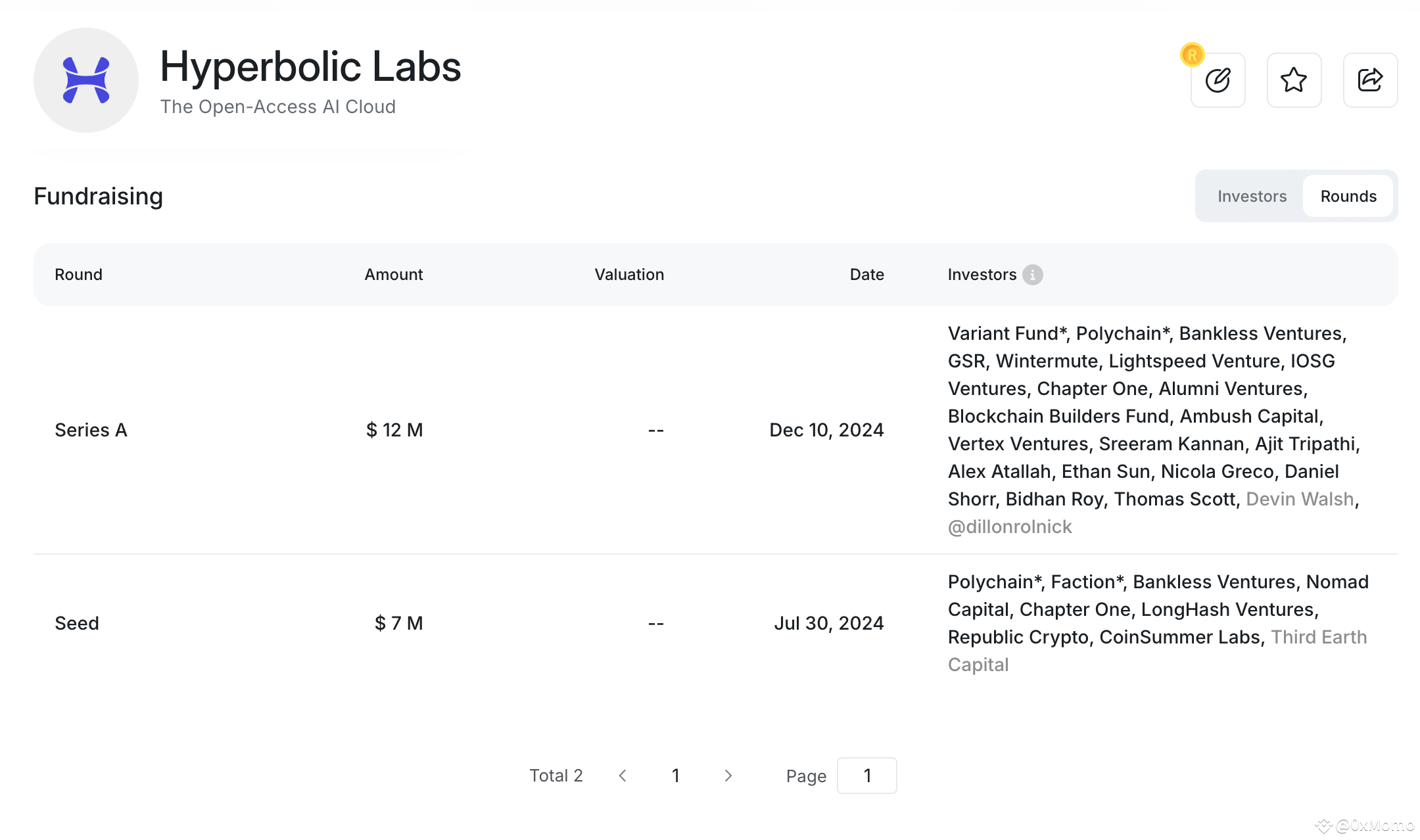Click the orange R badge
The height and width of the screenshot is (840, 1420).
click(x=1192, y=55)
